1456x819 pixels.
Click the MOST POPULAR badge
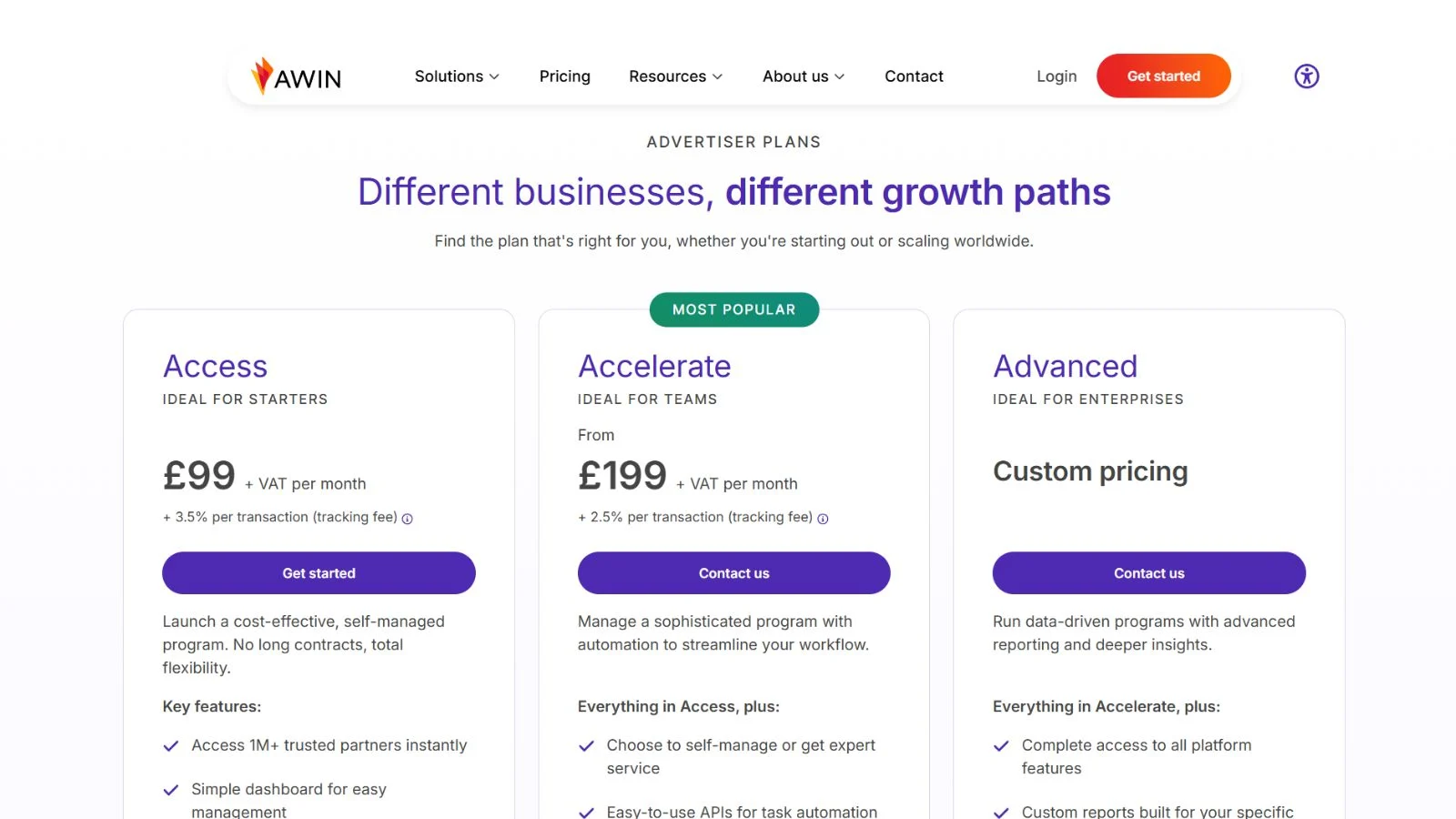pyautogui.click(x=733, y=309)
